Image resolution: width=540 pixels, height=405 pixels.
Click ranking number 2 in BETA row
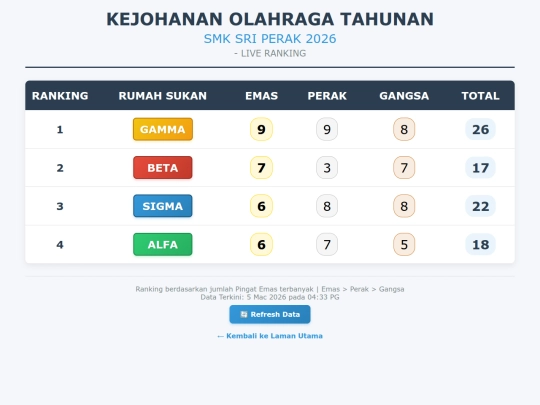(x=60, y=168)
